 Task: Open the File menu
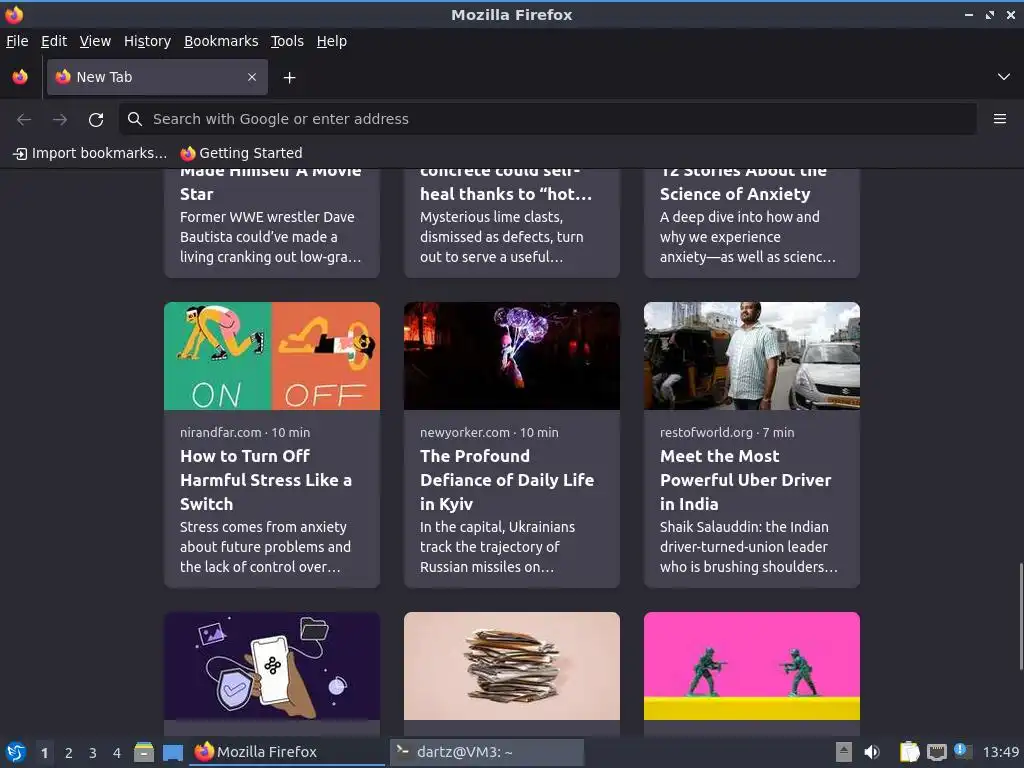[x=17, y=41]
